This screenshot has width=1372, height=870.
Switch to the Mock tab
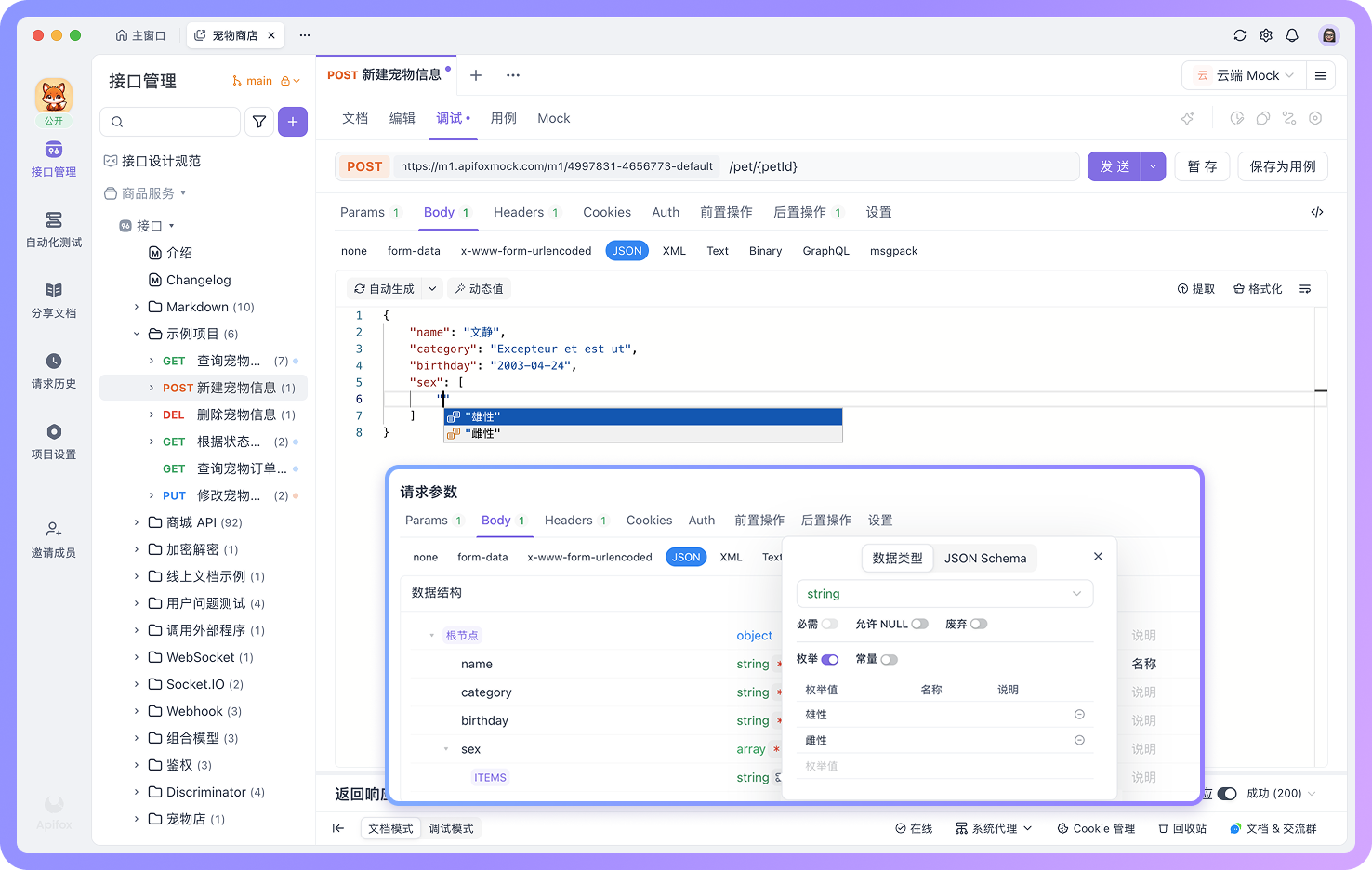pos(553,118)
